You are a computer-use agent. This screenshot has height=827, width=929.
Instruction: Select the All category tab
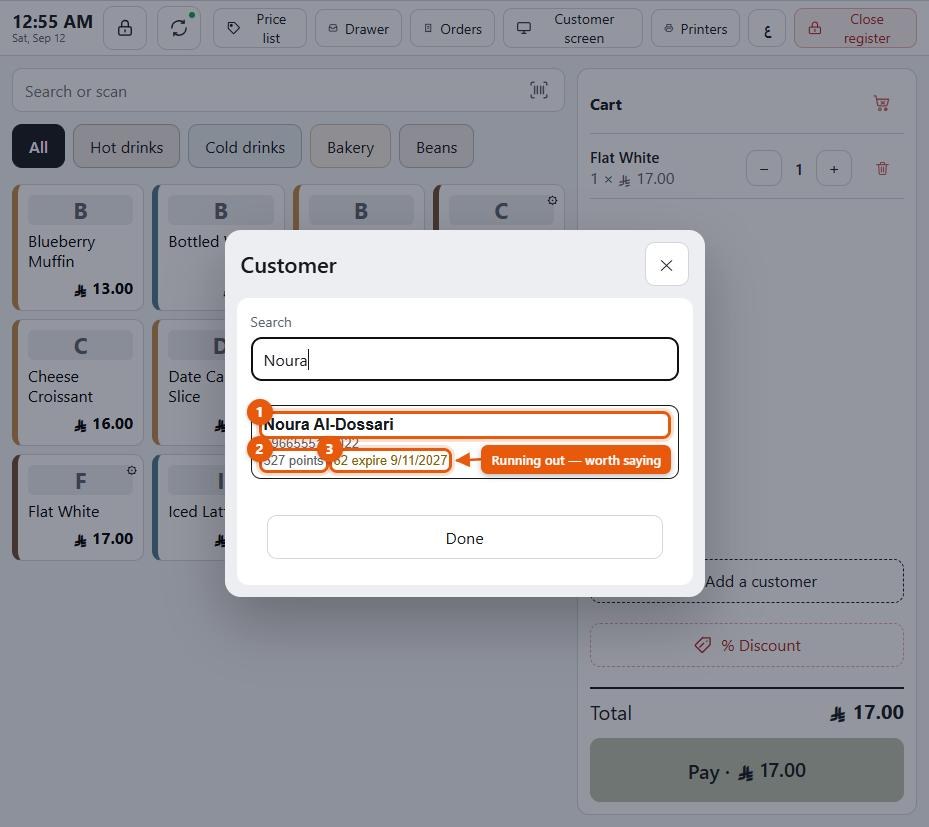pos(39,146)
